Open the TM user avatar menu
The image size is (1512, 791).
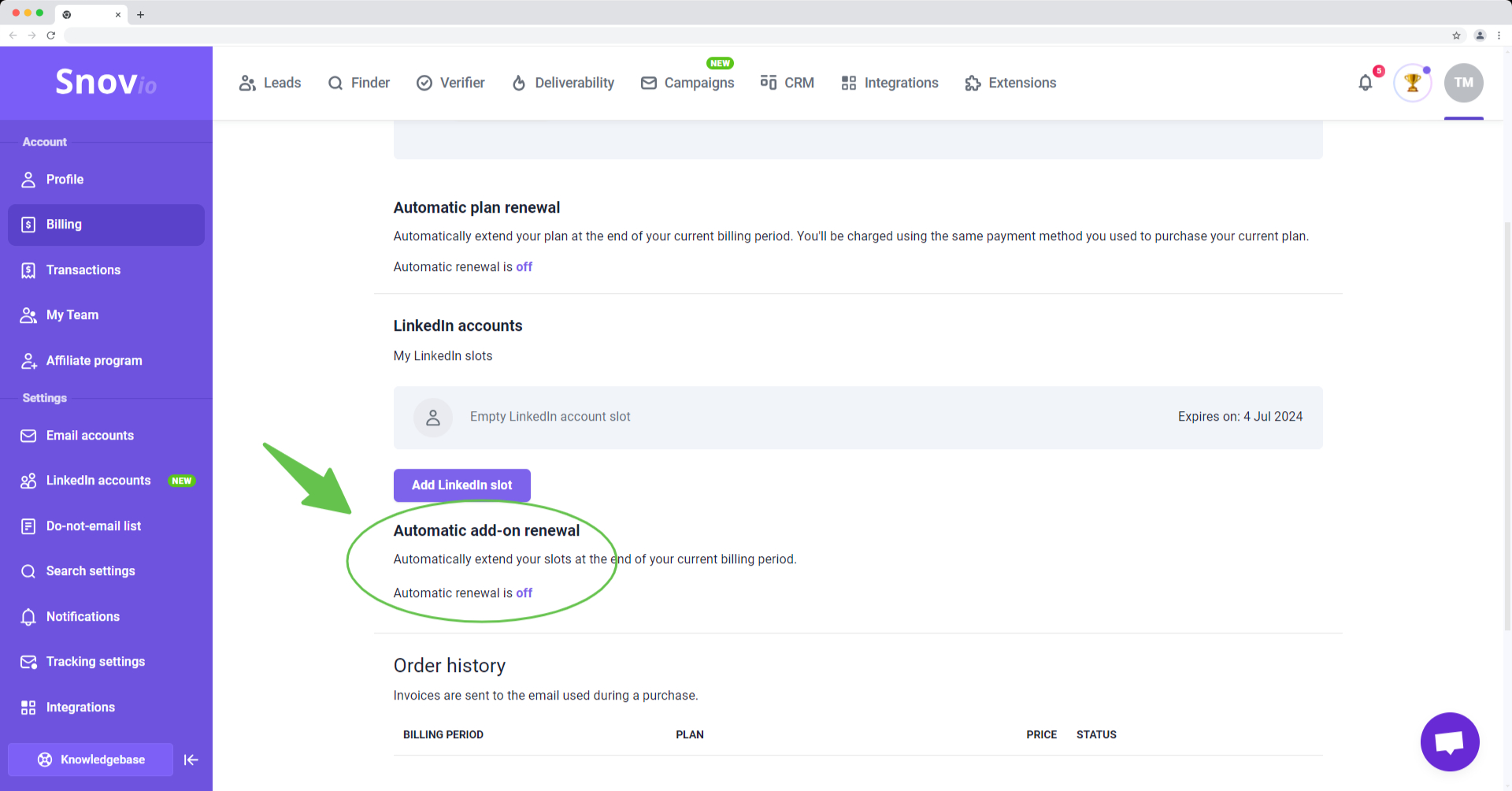pos(1464,83)
